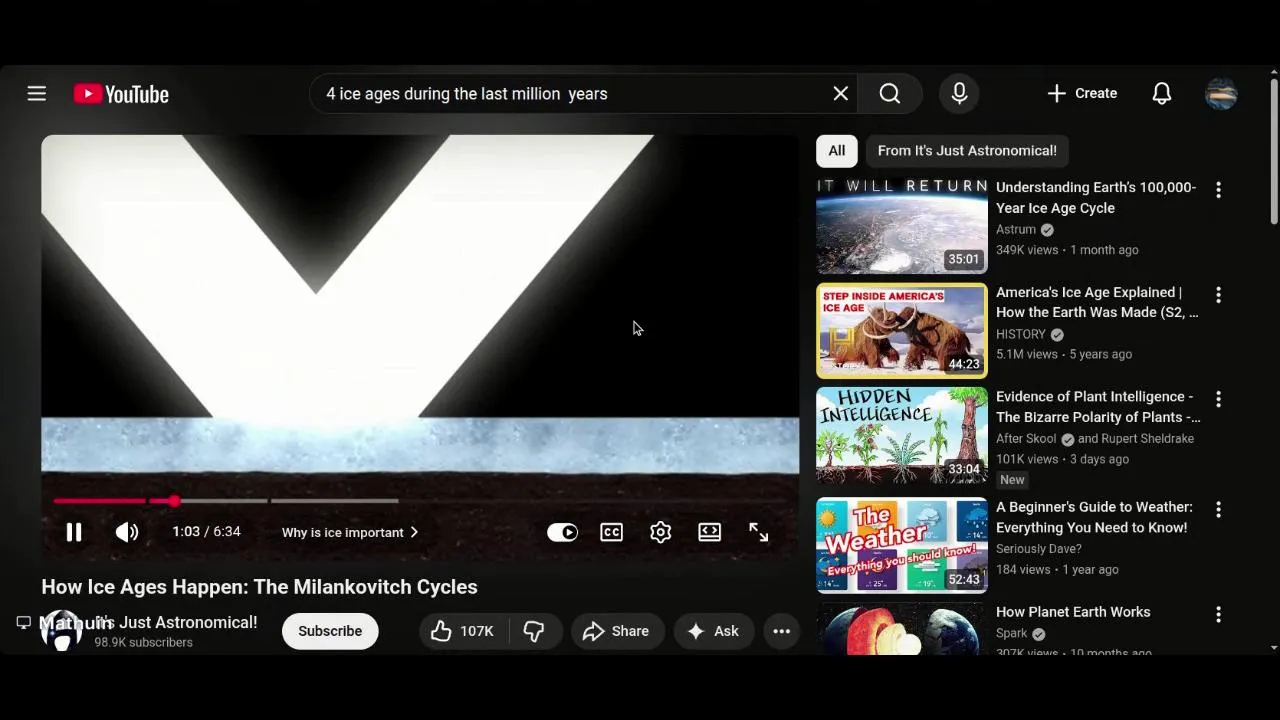Click the channel avatar below video

pyautogui.click(x=61, y=631)
